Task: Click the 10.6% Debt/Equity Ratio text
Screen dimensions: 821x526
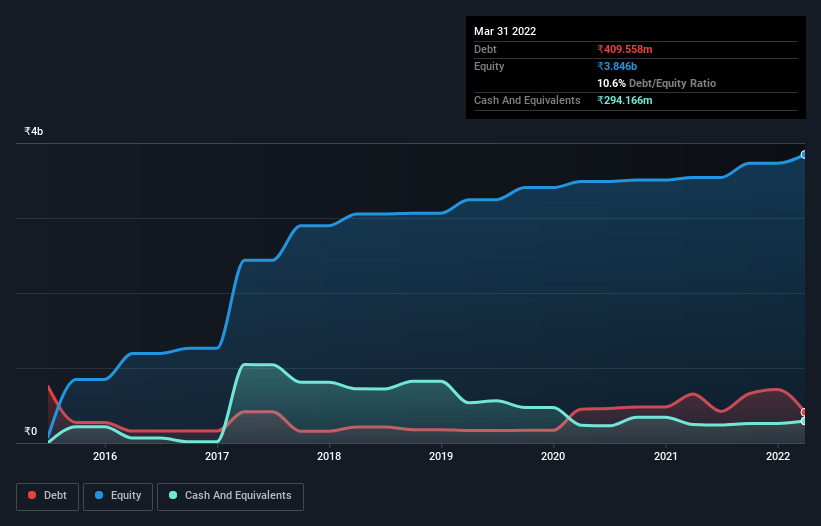Action: [657, 83]
